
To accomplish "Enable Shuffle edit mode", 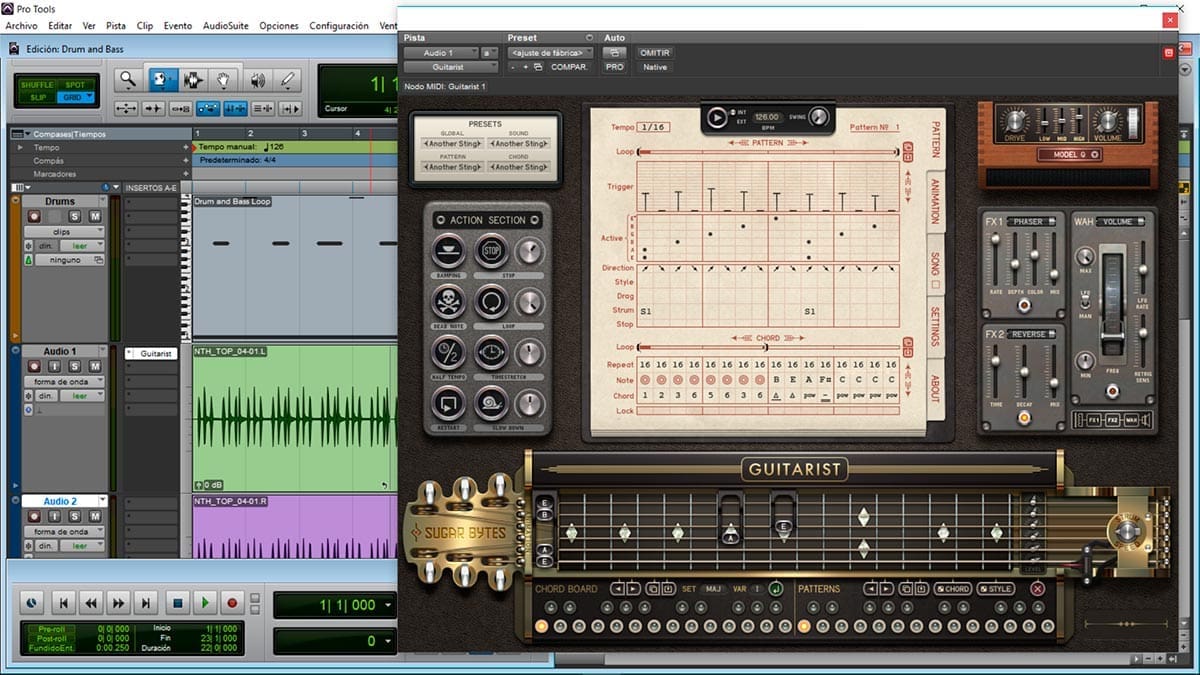I will [38, 85].
